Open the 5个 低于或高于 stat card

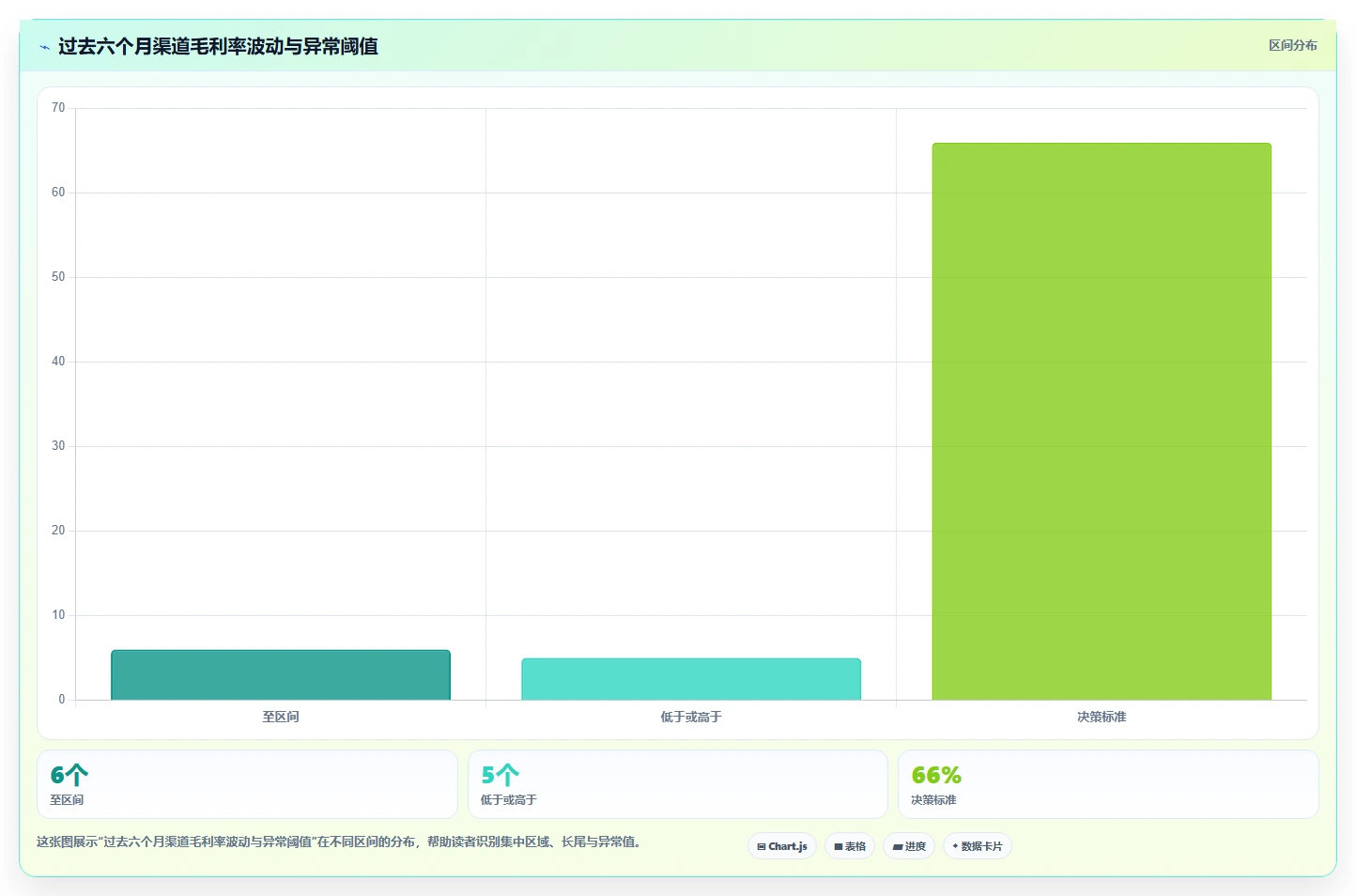coord(678,784)
